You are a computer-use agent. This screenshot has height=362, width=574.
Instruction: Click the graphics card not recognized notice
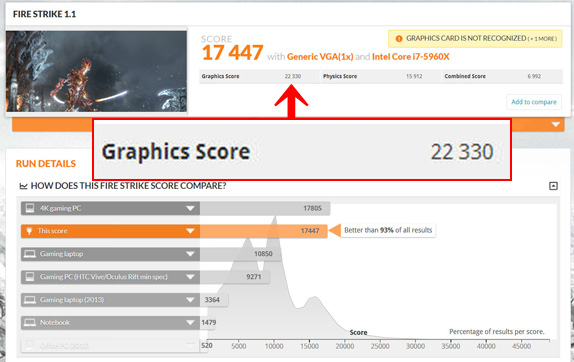[475, 38]
